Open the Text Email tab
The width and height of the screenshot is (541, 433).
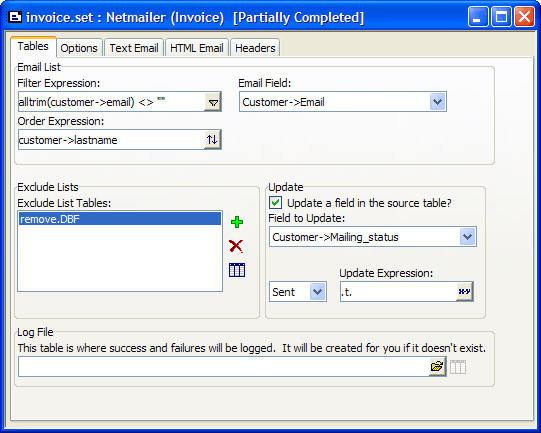[134, 48]
